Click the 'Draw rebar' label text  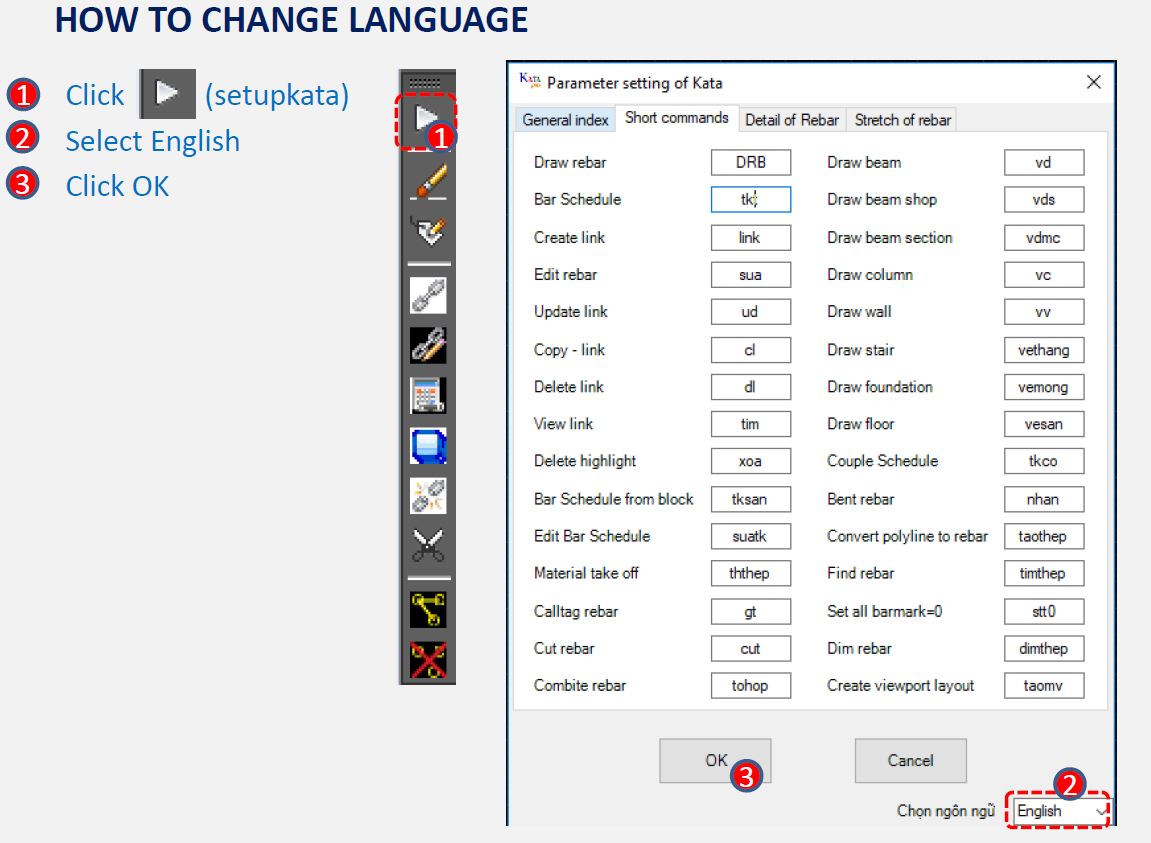click(570, 162)
